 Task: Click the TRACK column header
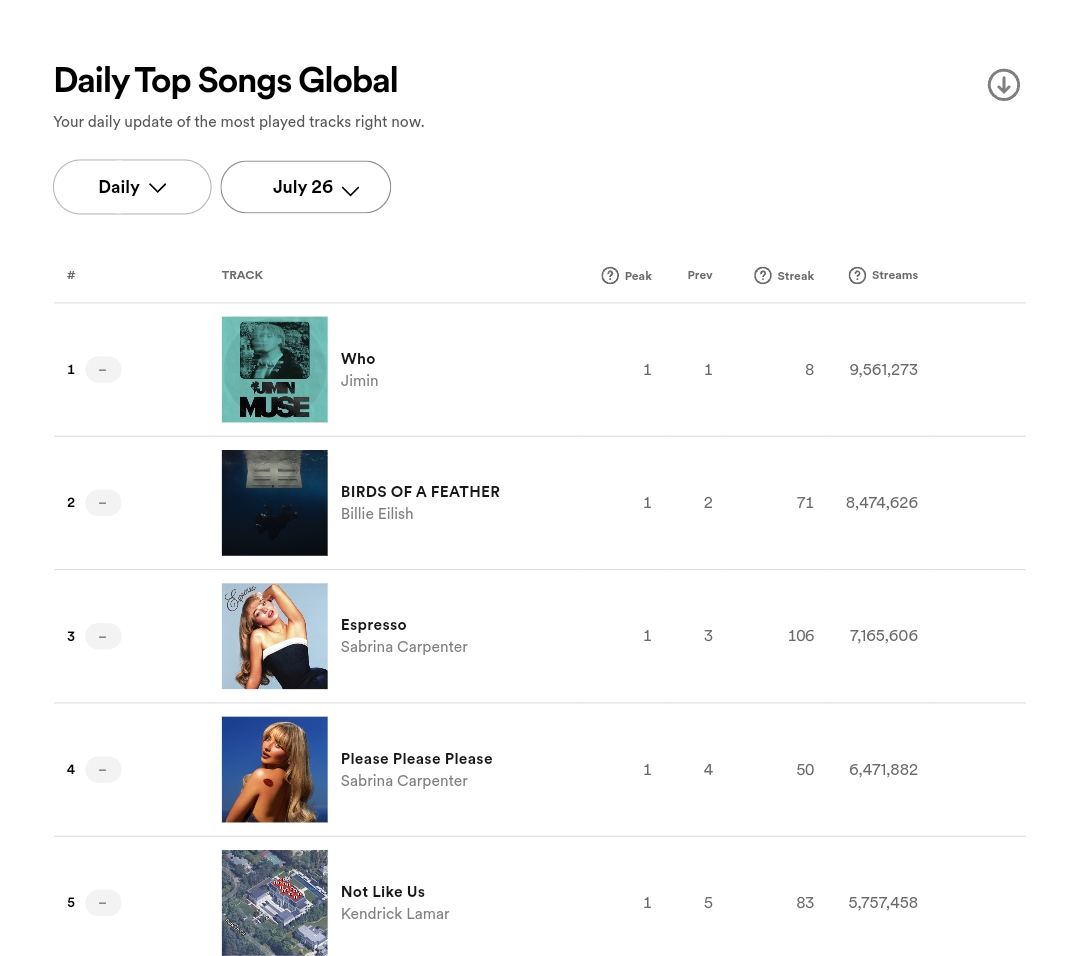click(x=242, y=275)
